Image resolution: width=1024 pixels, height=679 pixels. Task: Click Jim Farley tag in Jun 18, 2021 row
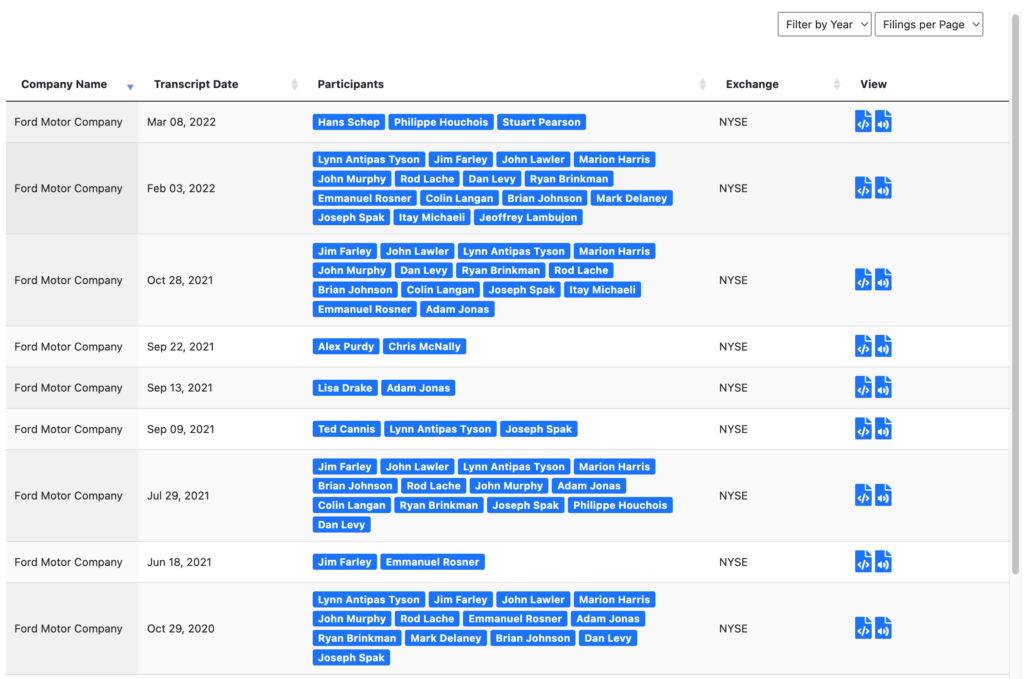pyautogui.click(x=345, y=562)
